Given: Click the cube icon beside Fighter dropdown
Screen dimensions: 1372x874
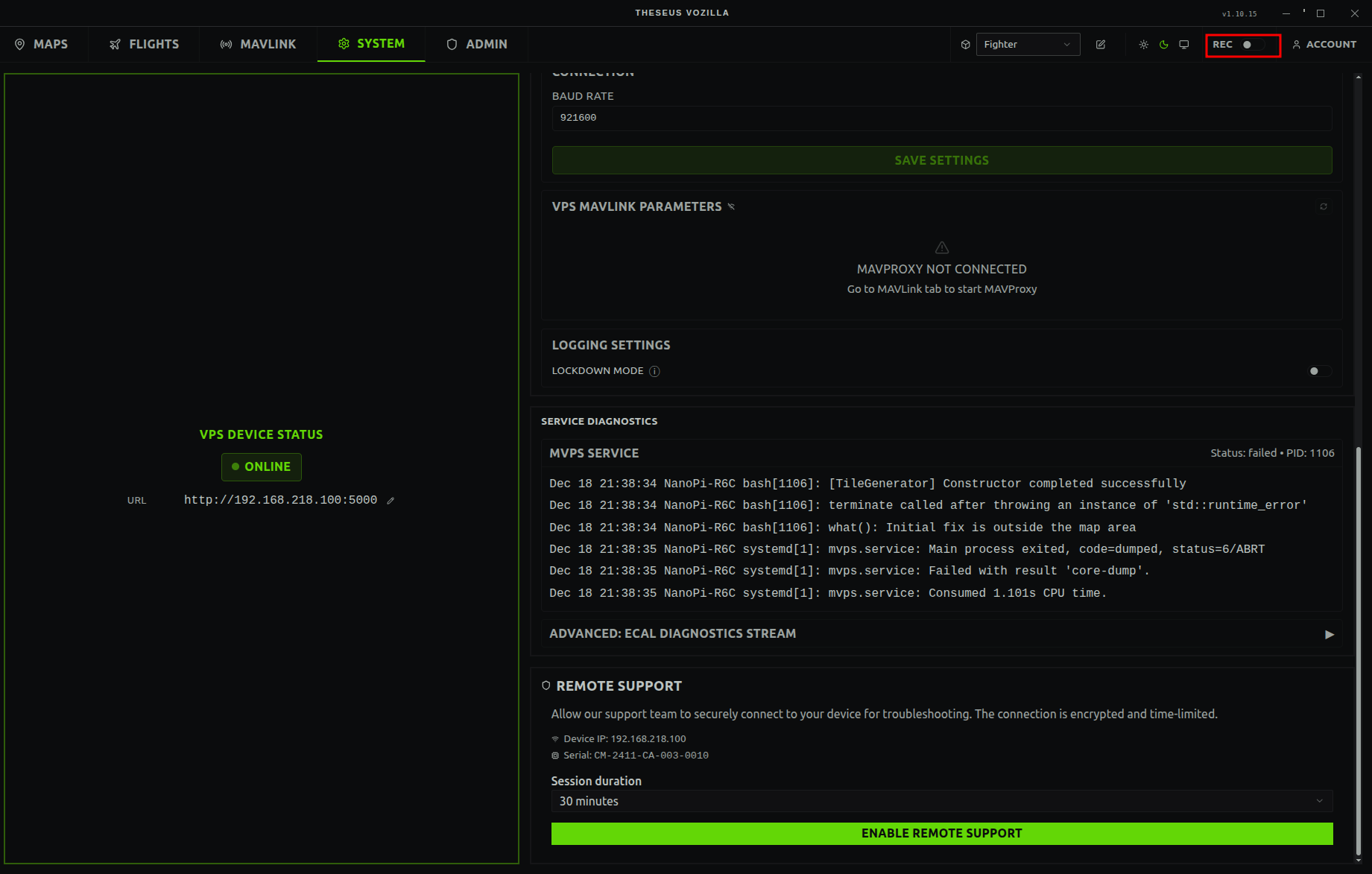Looking at the screenshot, I should pos(965,45).
